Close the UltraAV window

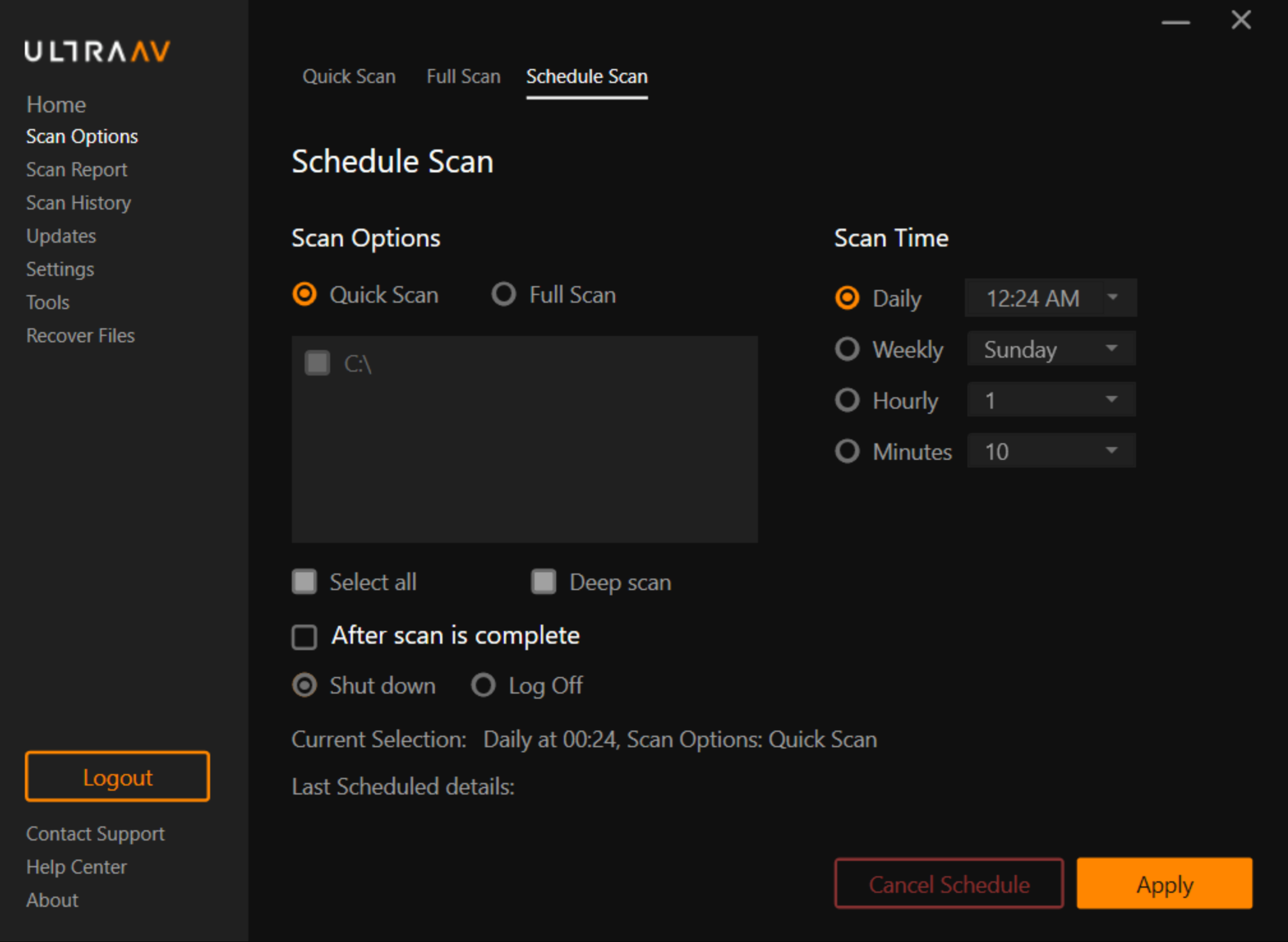(1241, 20)
